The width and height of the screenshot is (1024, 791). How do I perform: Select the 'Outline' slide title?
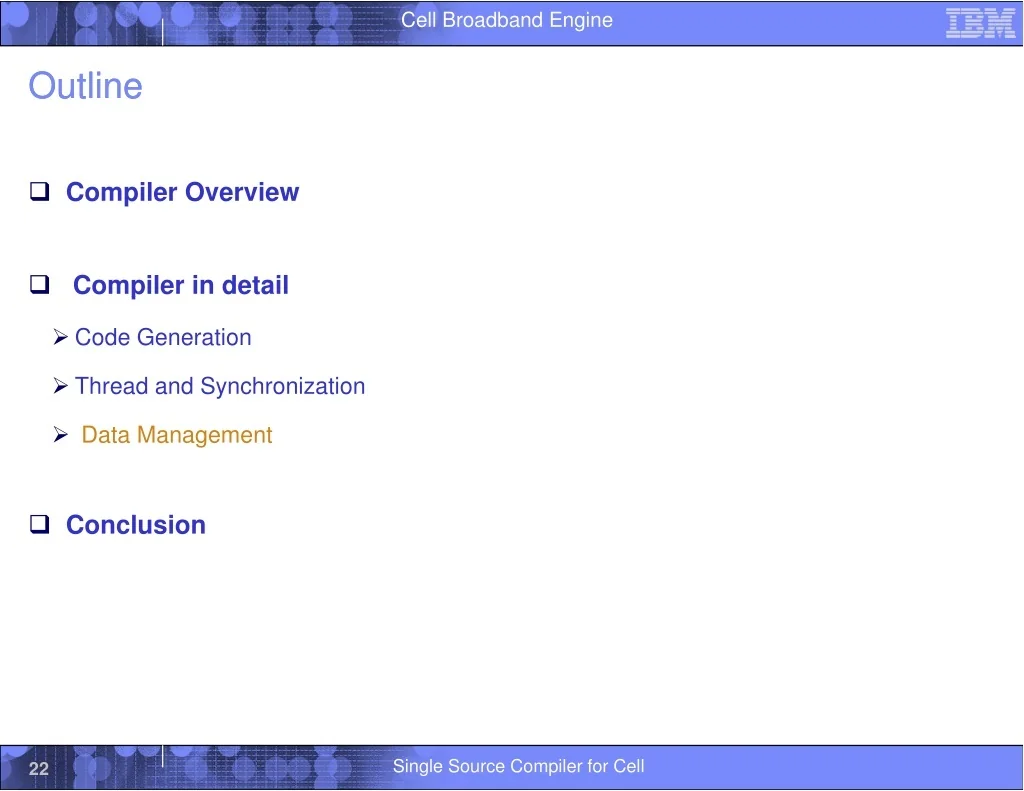(86, 86)
